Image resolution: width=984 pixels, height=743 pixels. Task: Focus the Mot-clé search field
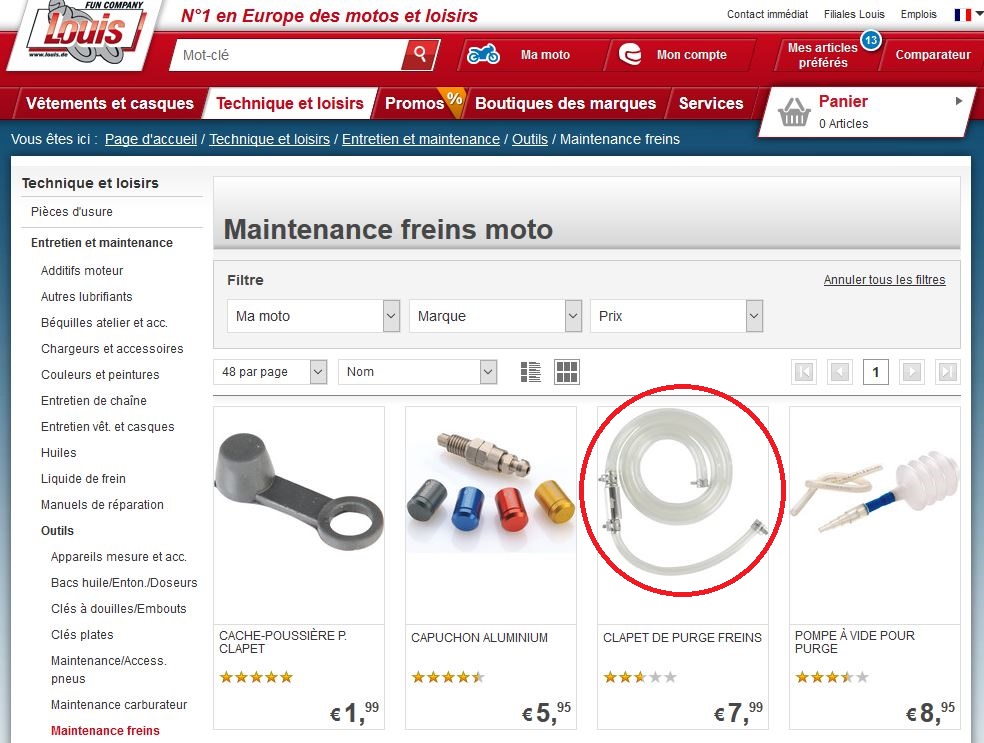[289, 55]
